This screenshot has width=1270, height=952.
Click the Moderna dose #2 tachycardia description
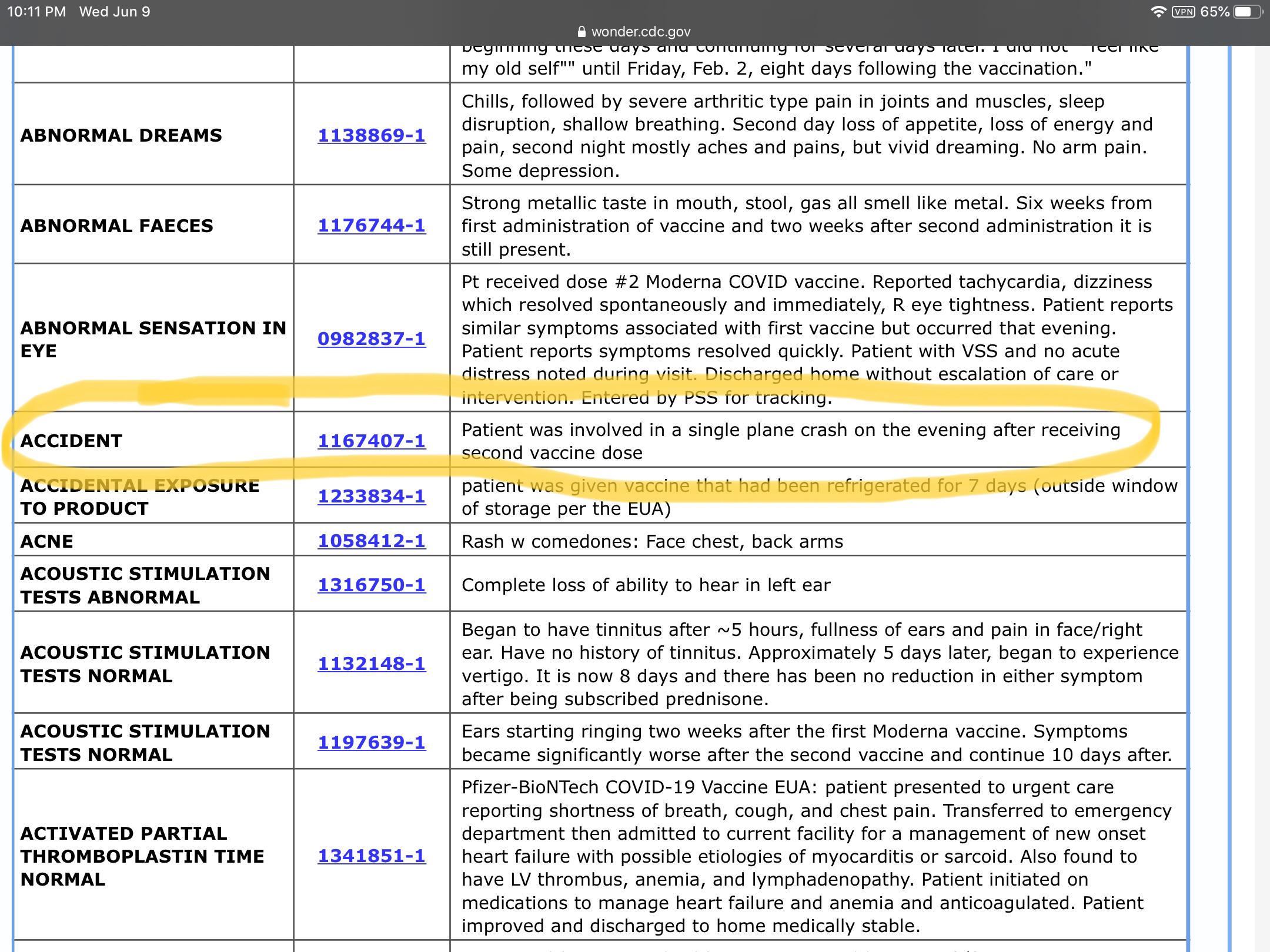pyautogui.click(x=817, y=339)
